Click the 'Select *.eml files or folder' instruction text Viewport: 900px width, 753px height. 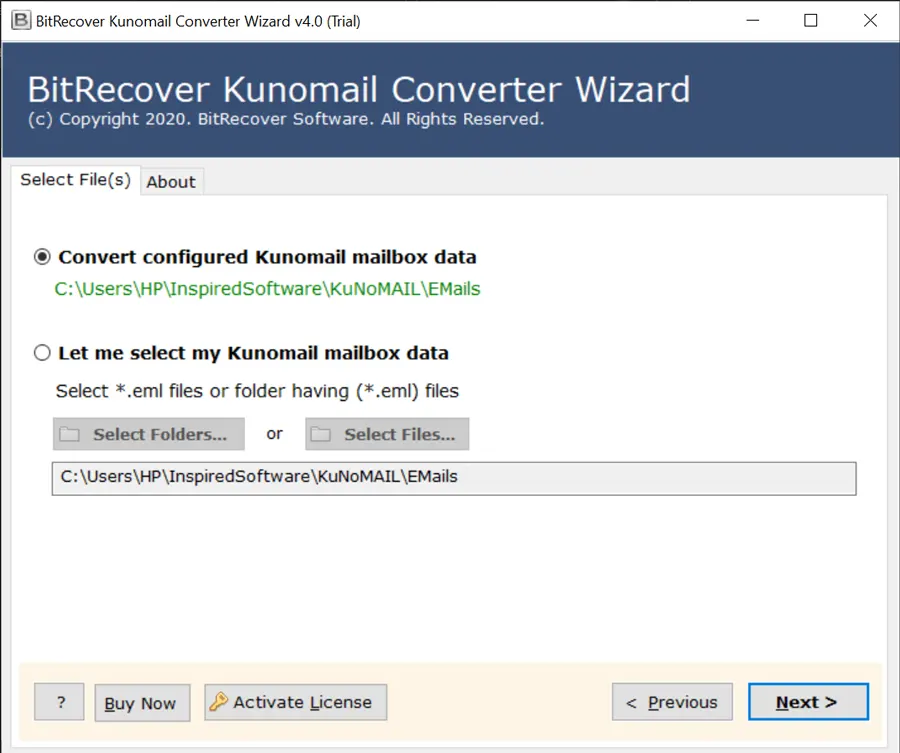click(x=257, y=391)
